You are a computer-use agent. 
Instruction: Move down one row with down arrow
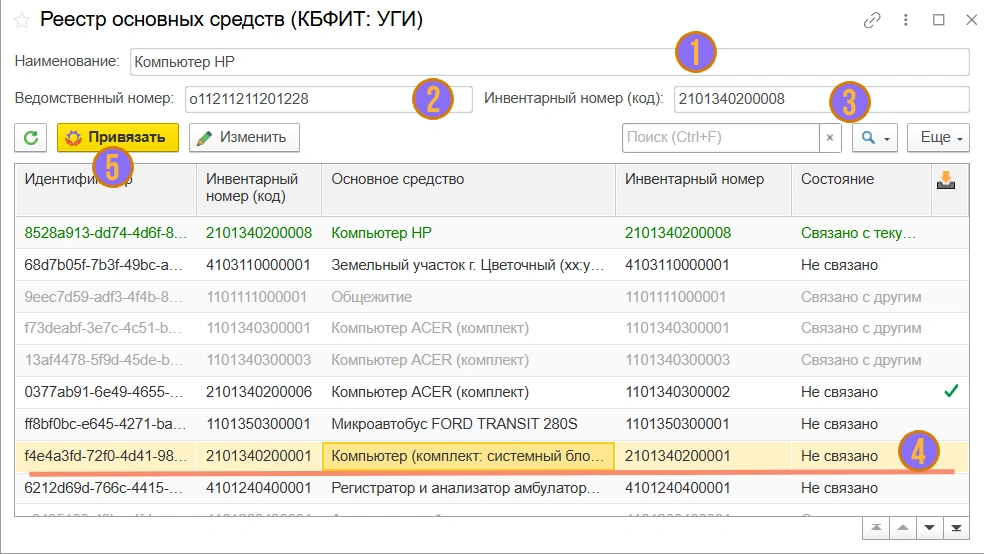point(929,528)
